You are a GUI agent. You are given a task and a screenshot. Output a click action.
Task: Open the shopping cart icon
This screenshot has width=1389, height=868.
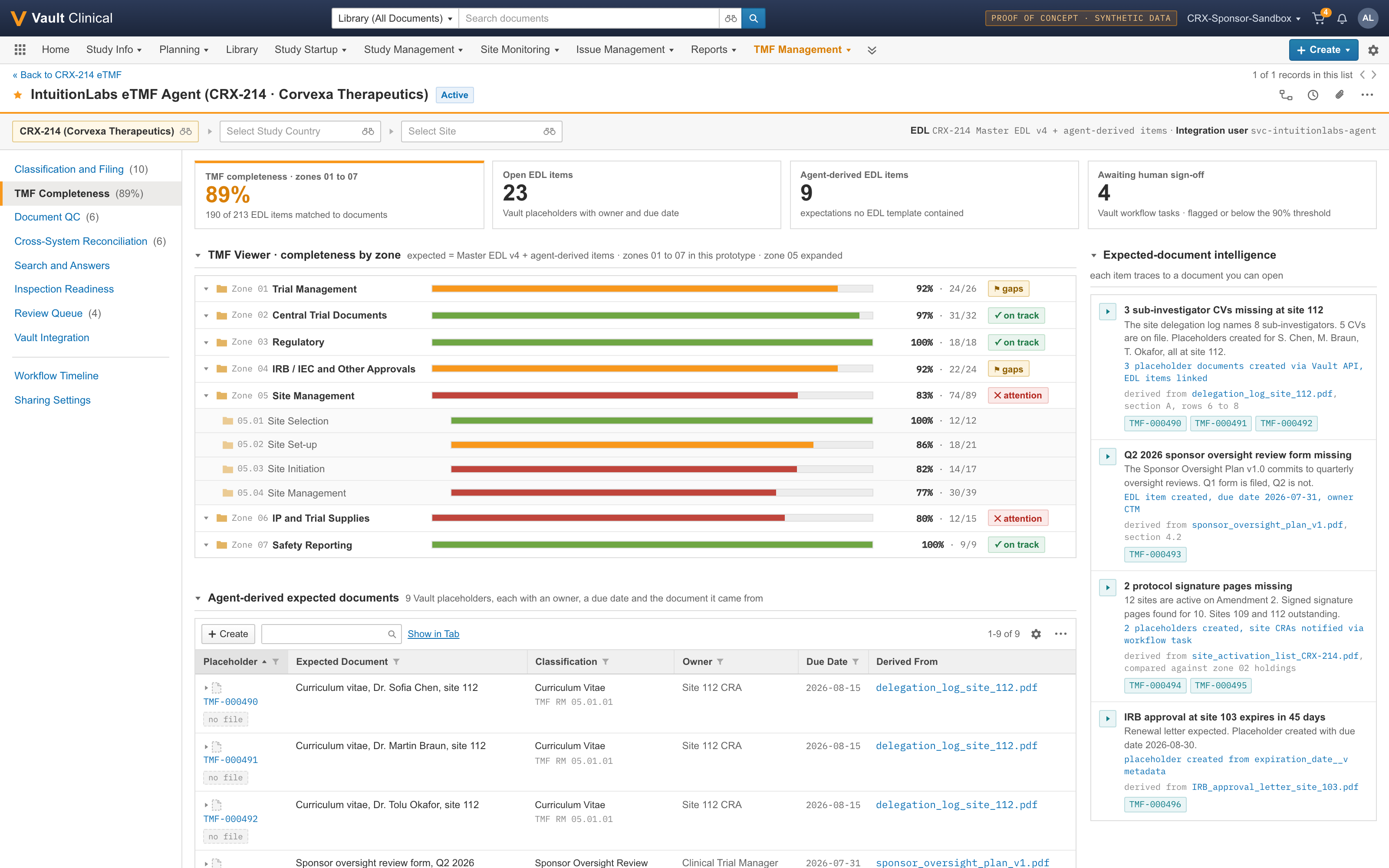click(1318, 18)
